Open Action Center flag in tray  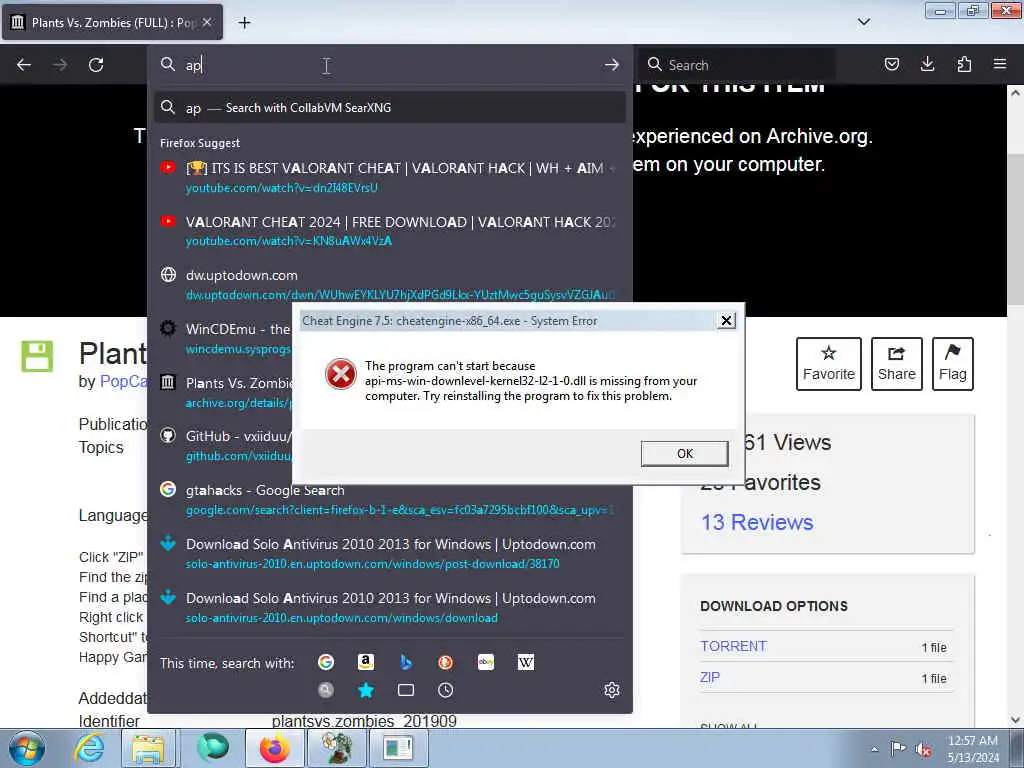899,748
